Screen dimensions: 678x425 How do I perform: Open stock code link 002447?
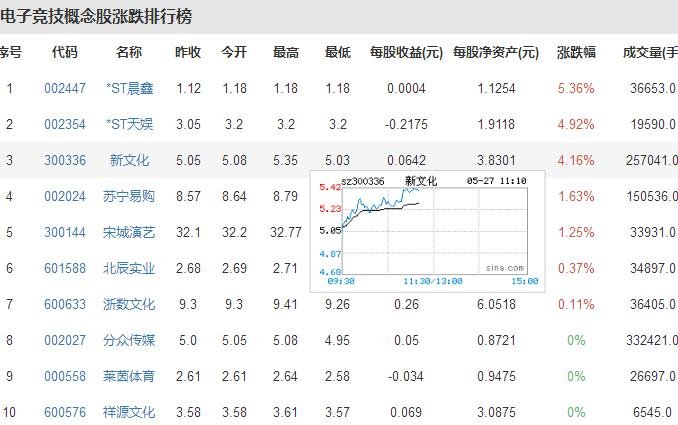(x=65, y=88)
